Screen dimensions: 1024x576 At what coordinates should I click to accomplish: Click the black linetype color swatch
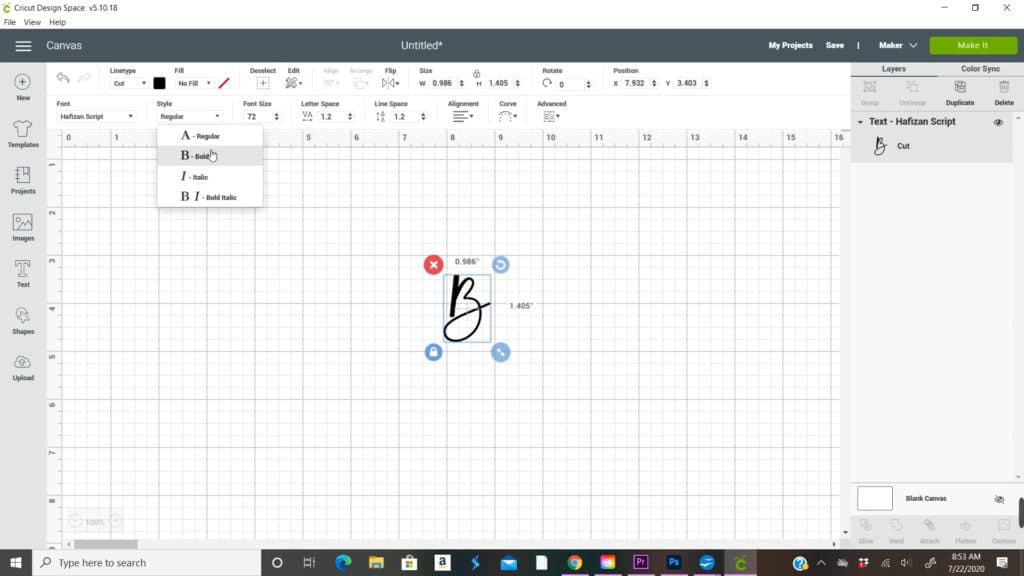coord(159,83)
